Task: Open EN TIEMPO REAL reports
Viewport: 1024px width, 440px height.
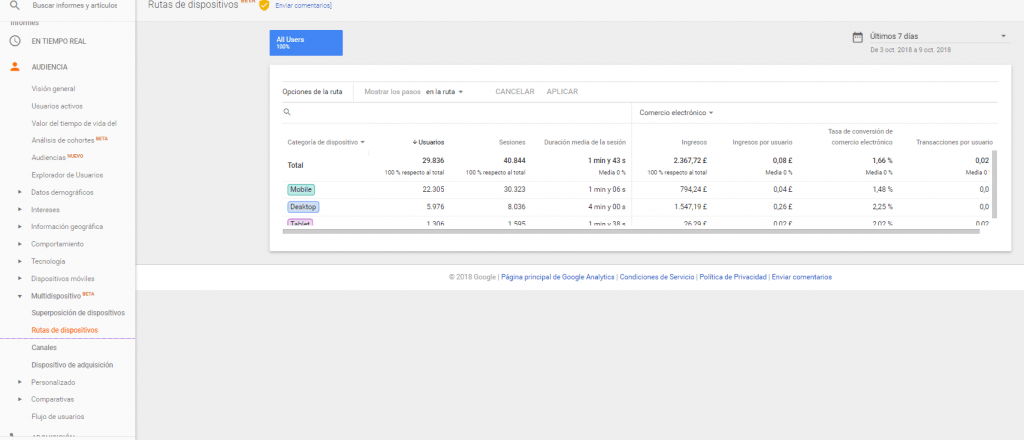Action: coord(59,41)
